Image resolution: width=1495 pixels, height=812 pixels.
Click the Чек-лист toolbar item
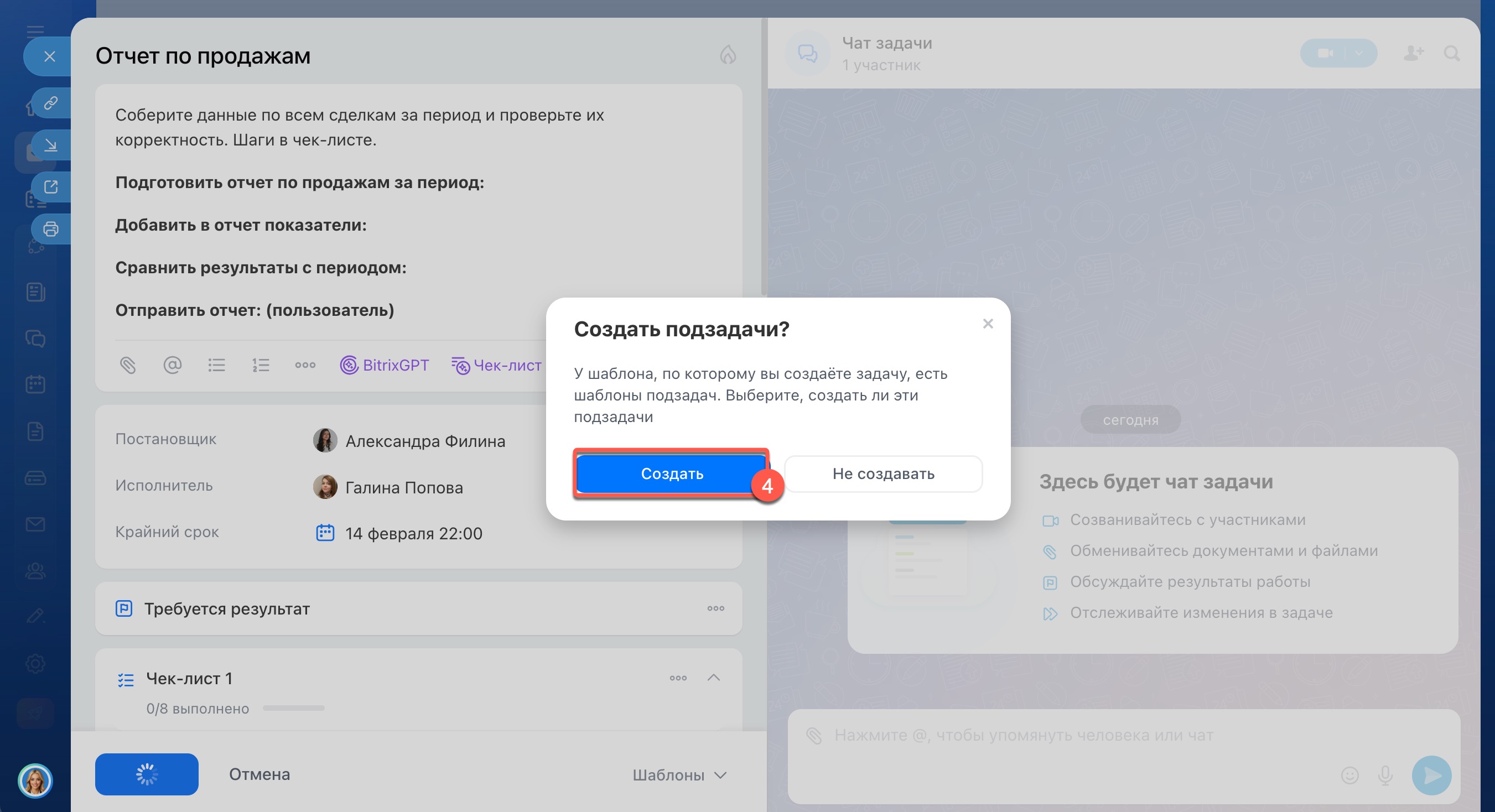497,365
